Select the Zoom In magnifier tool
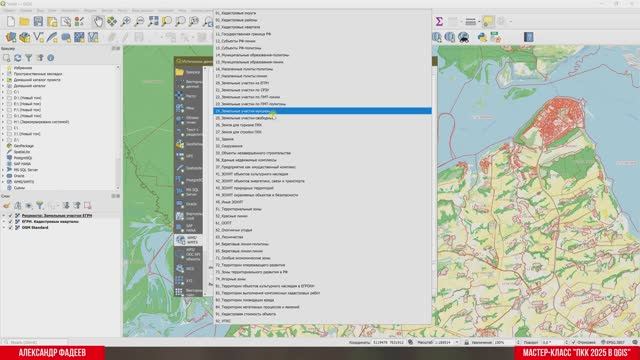 point(126,22)
